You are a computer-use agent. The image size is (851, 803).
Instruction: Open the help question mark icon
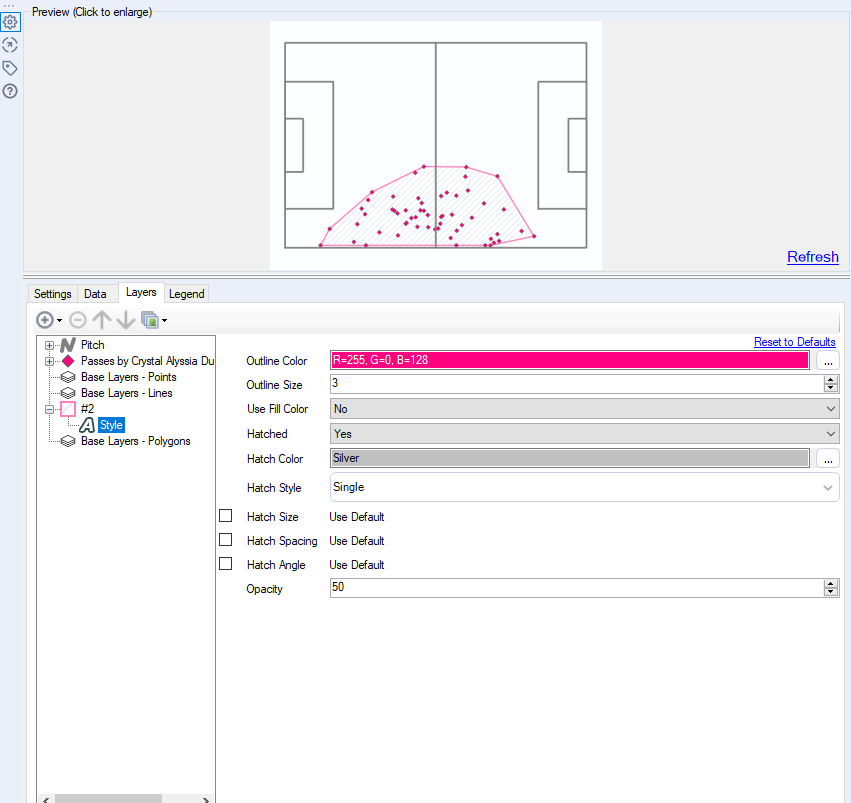point(10,91)
